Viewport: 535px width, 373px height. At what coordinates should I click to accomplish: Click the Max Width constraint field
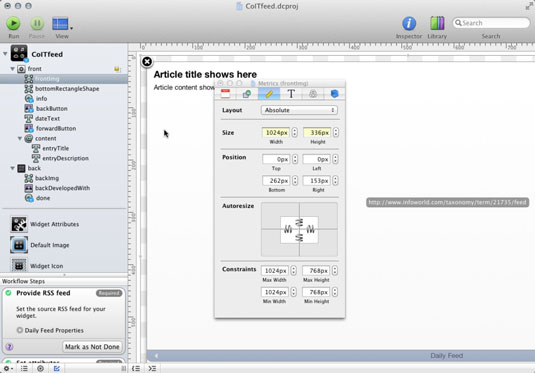coord(275,271)
